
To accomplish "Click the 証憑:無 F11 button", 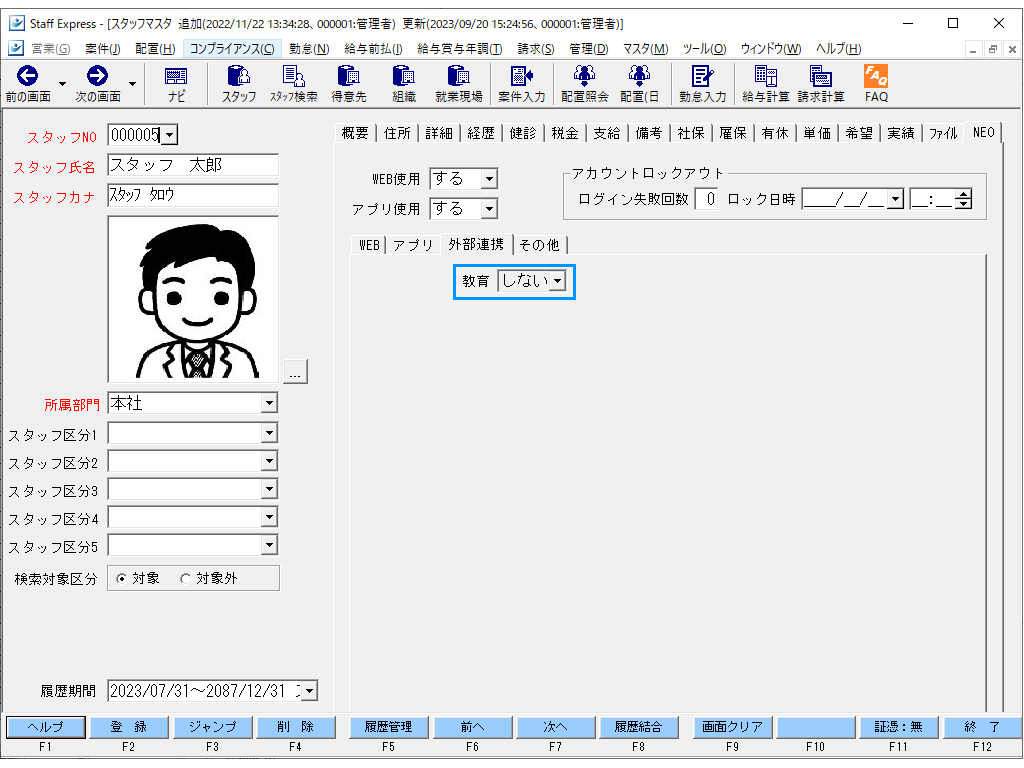I will click(899, 727).
